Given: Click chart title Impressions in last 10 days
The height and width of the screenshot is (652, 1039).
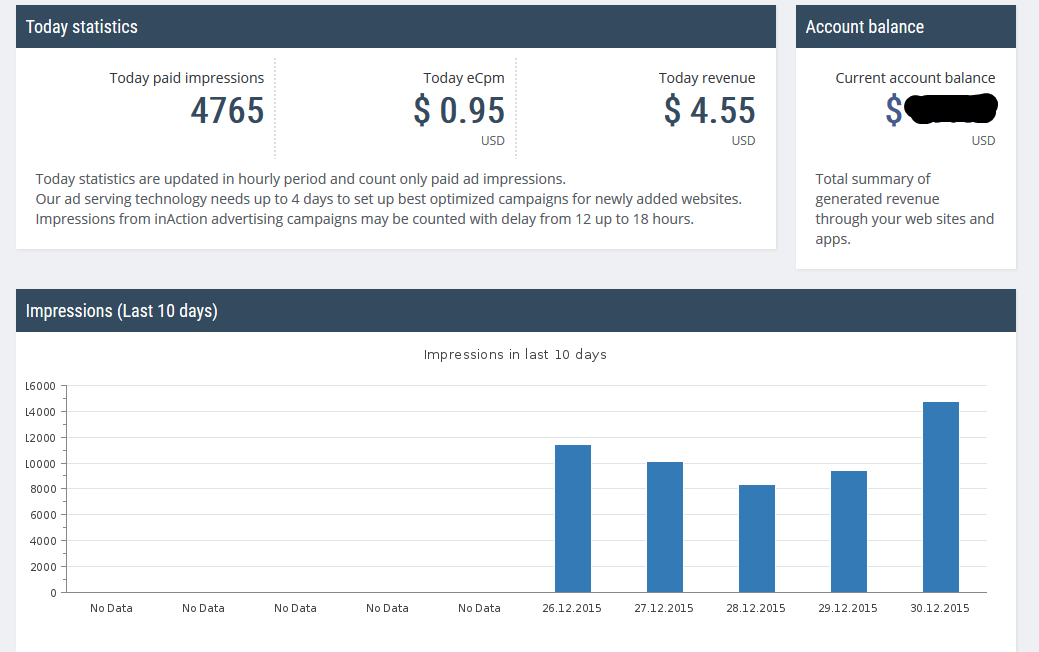Looking at the screenshot, I should (x=515, y=355).
